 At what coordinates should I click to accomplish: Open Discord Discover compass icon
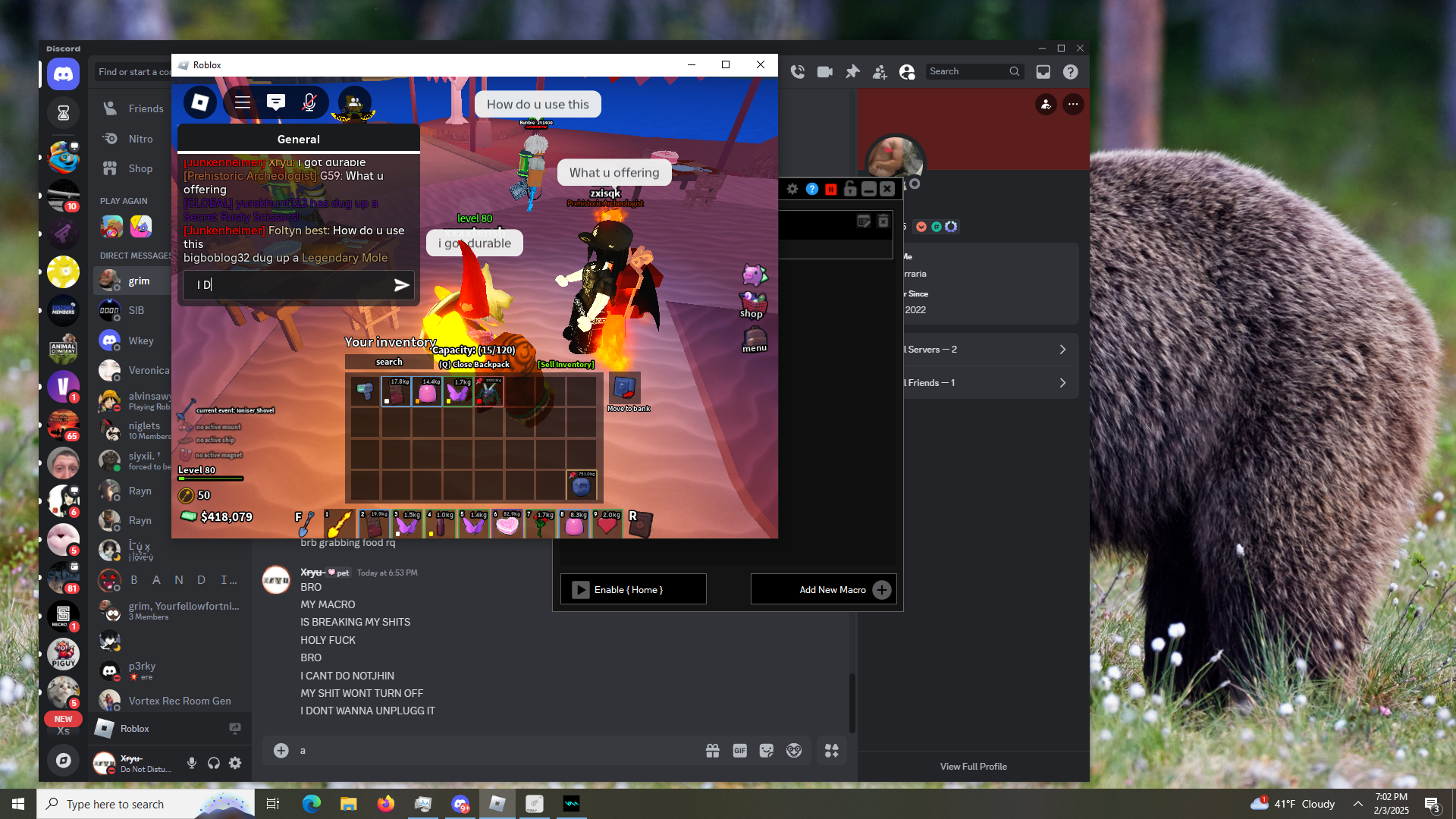[x=64, y=760]
